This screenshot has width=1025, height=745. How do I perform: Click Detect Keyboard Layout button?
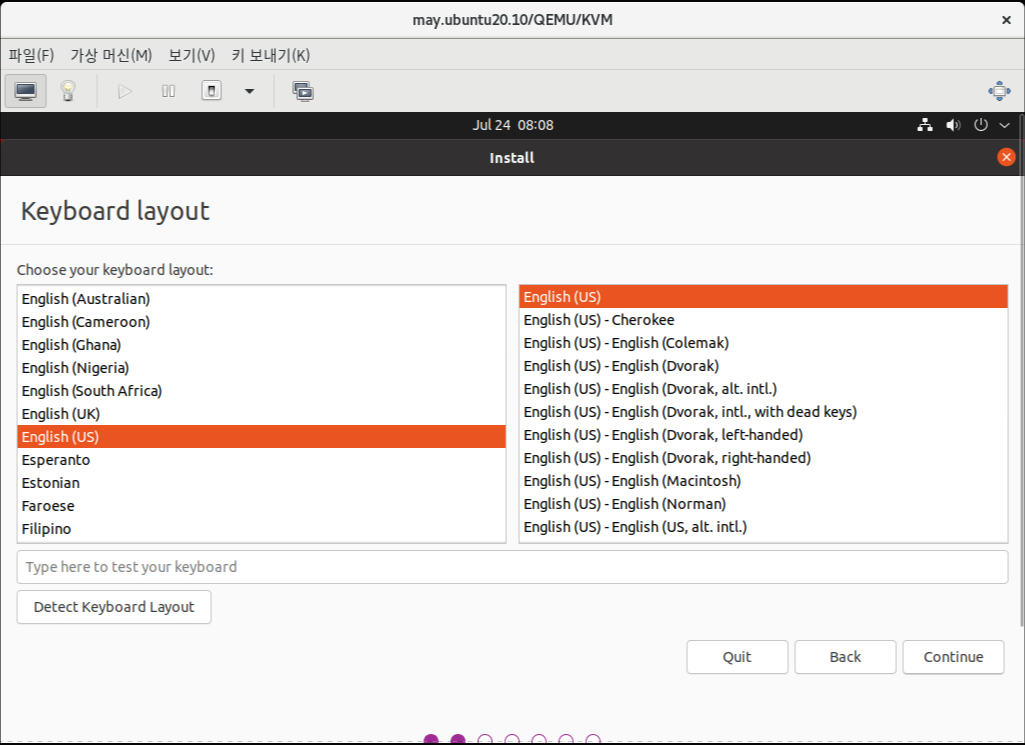click(x=114, y=607)
